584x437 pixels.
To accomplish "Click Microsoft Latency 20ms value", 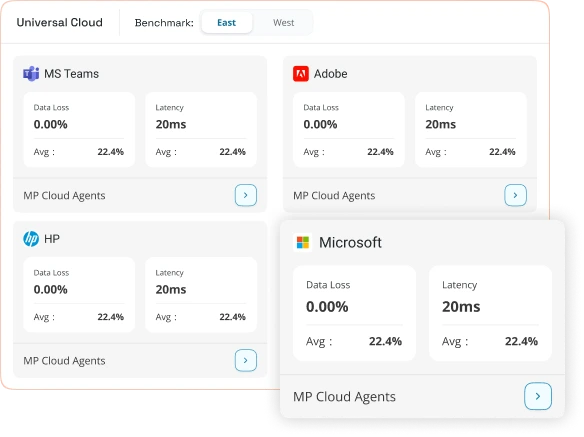I will [461, 307].
